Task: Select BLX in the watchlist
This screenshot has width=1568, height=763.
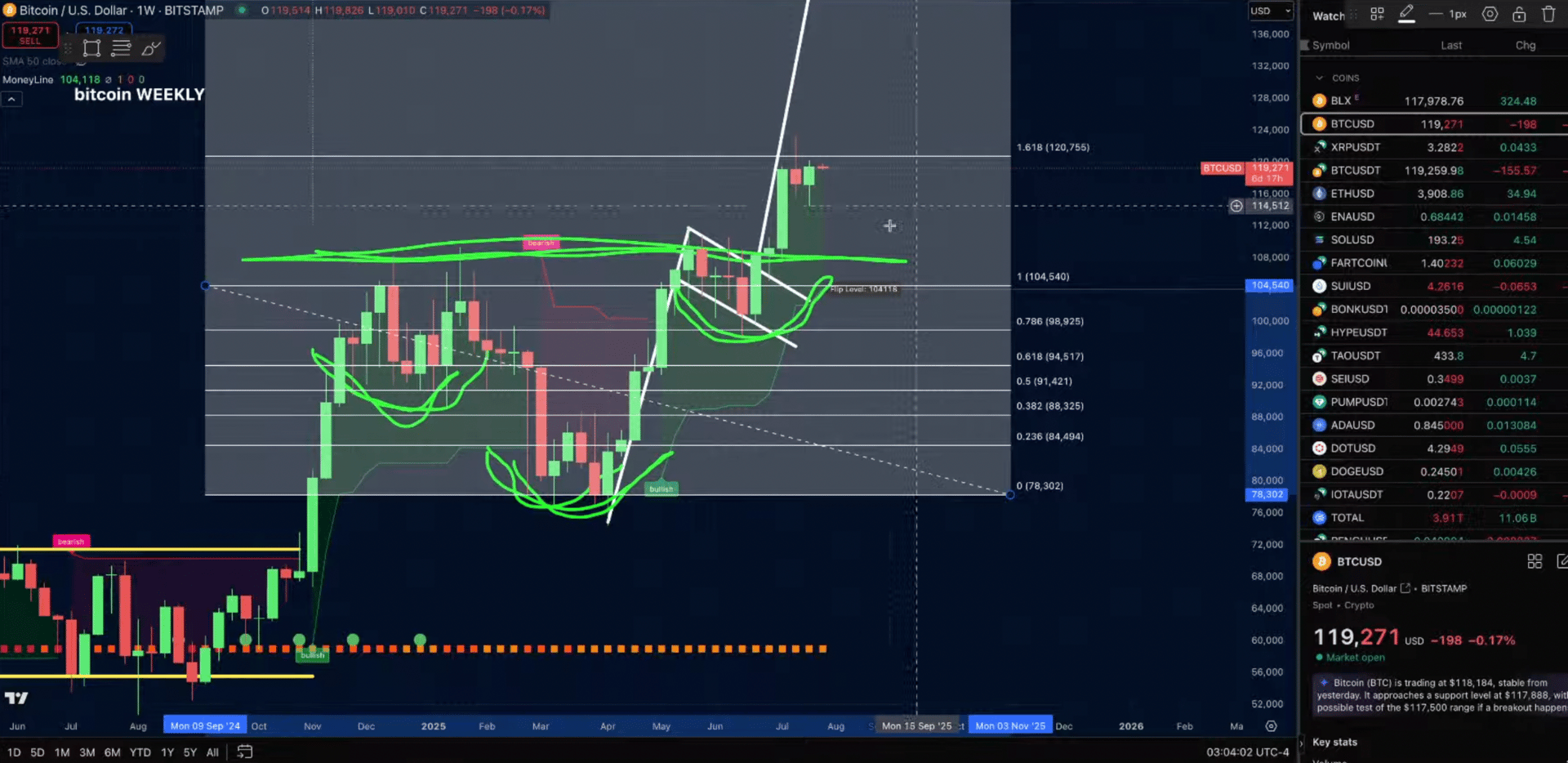Action: [1433, 101]
